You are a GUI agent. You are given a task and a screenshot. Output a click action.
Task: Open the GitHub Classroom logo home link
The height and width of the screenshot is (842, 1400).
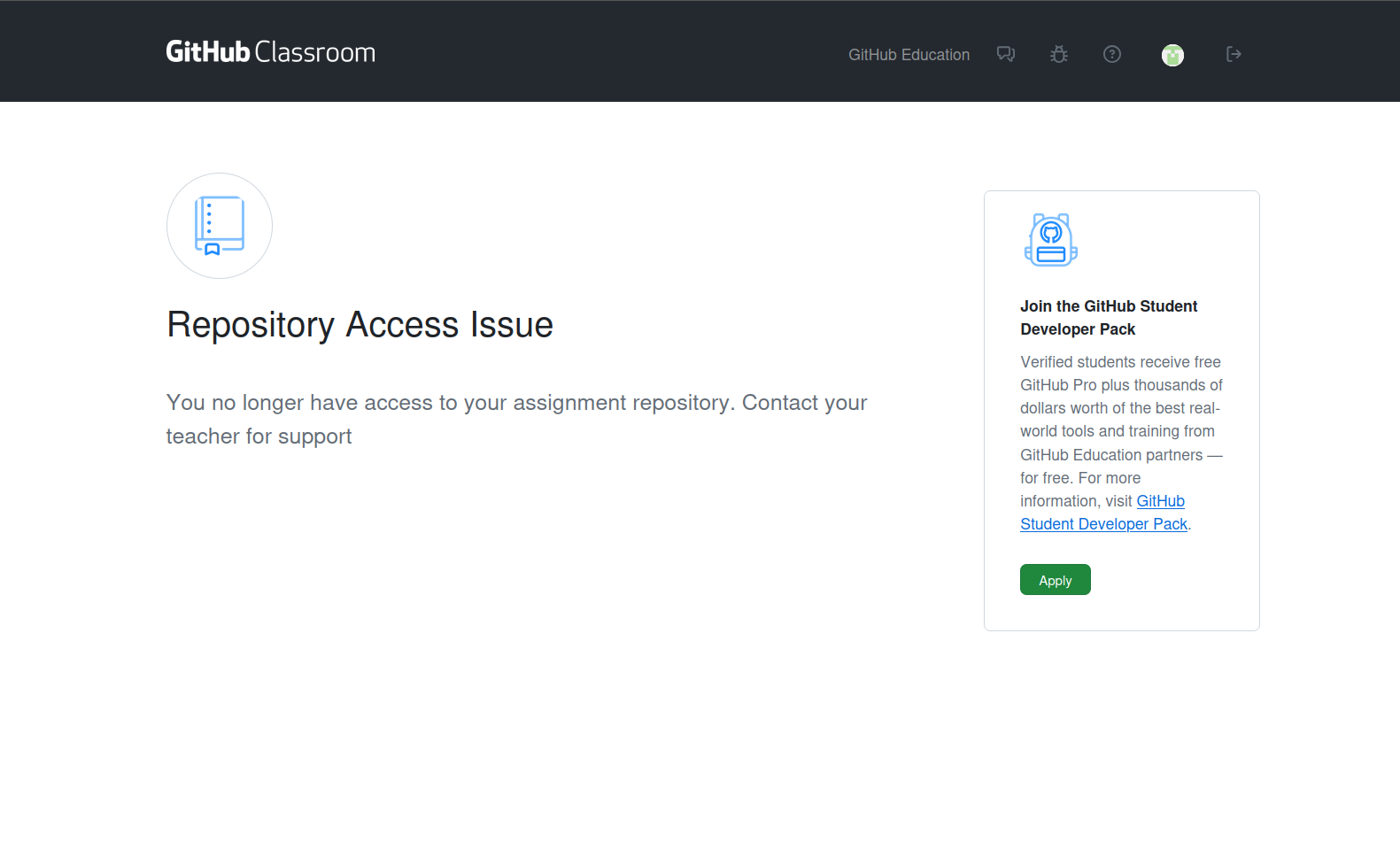[270, 52]
